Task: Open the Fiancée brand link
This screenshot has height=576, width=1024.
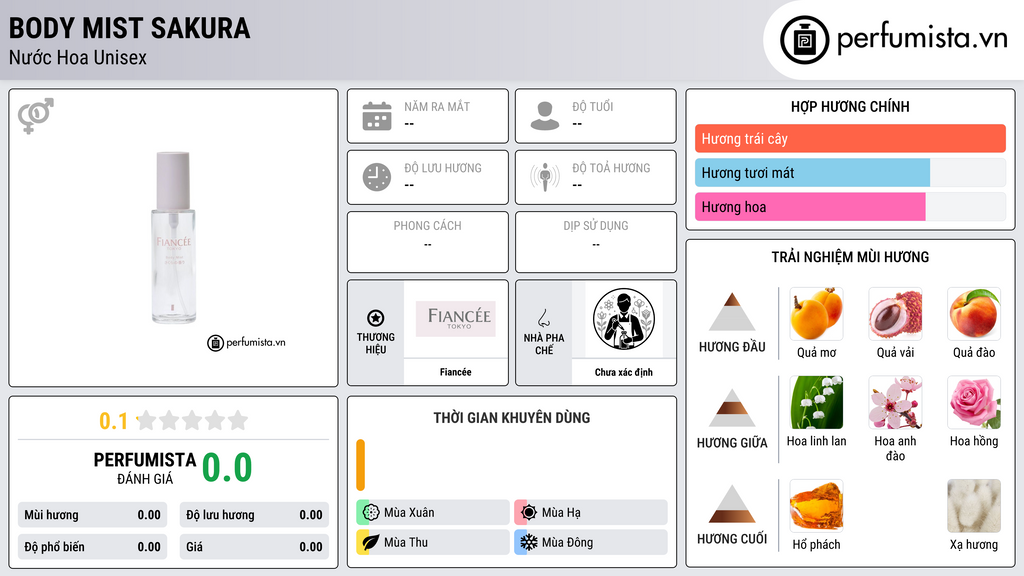Action: [x=455, y=372]
